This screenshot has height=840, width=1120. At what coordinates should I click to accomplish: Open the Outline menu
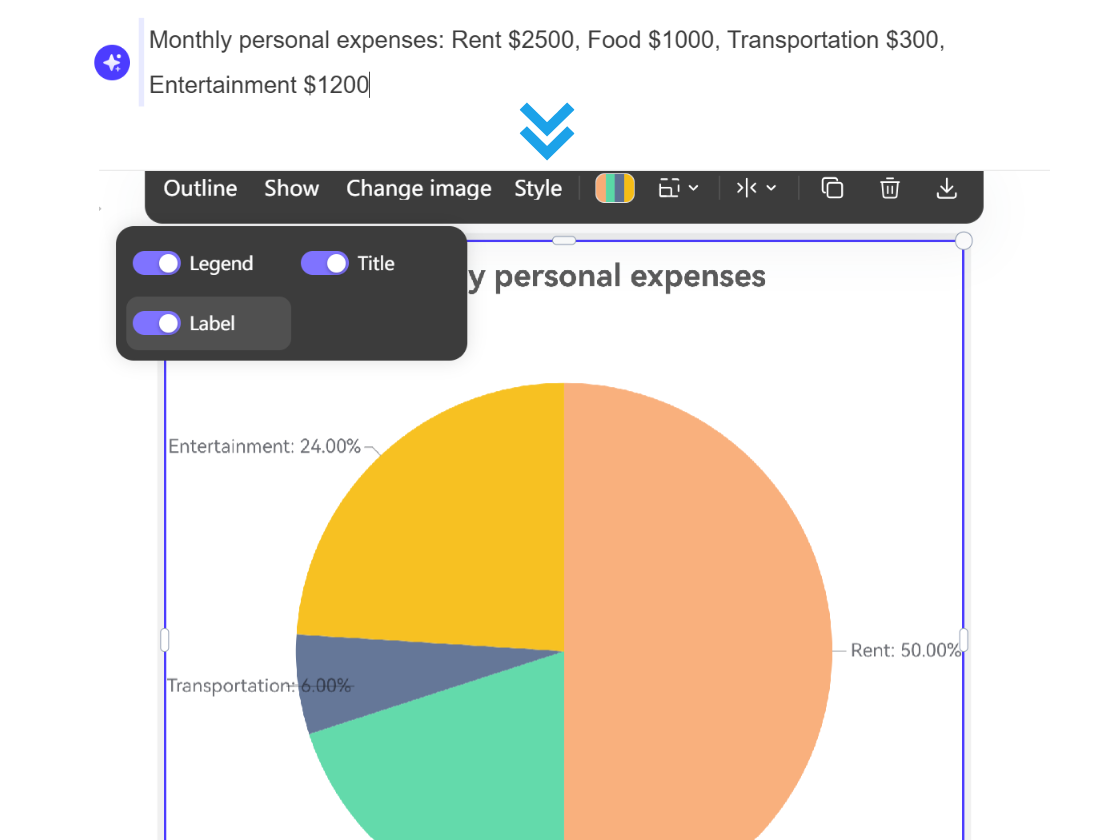[200, 188]
